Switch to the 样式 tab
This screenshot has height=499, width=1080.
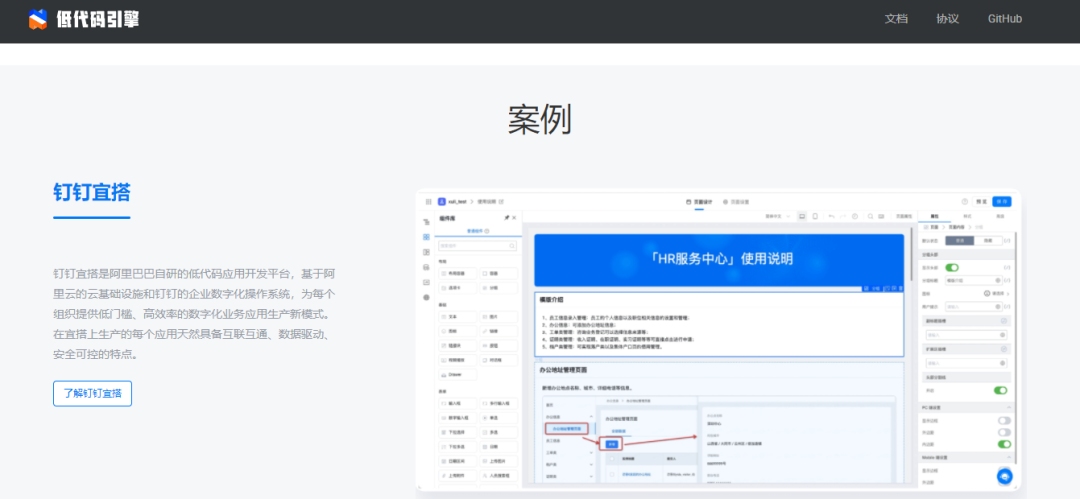(x=967, y=216)
